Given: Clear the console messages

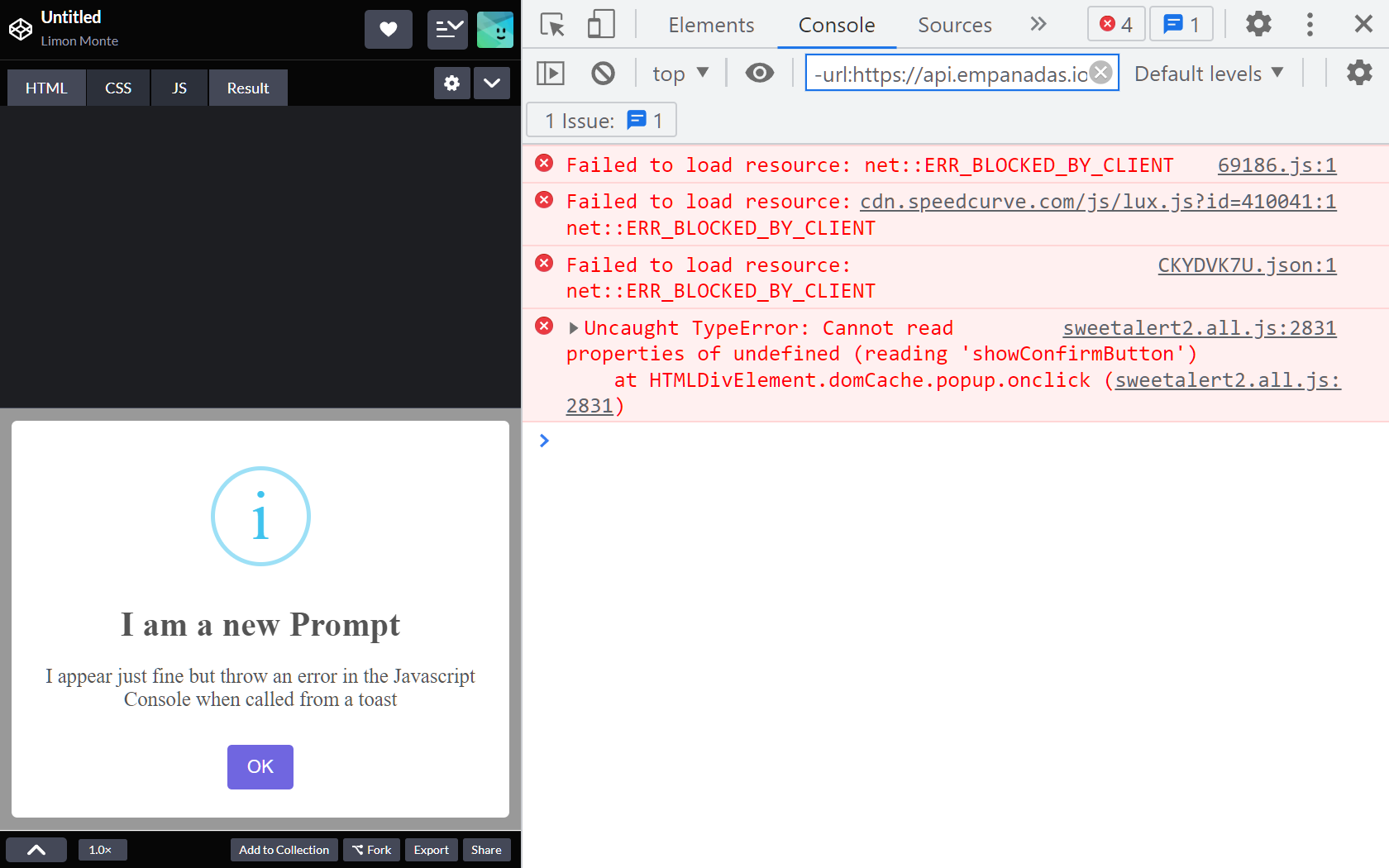Looking at the screenshot, I should coord(603,73).
